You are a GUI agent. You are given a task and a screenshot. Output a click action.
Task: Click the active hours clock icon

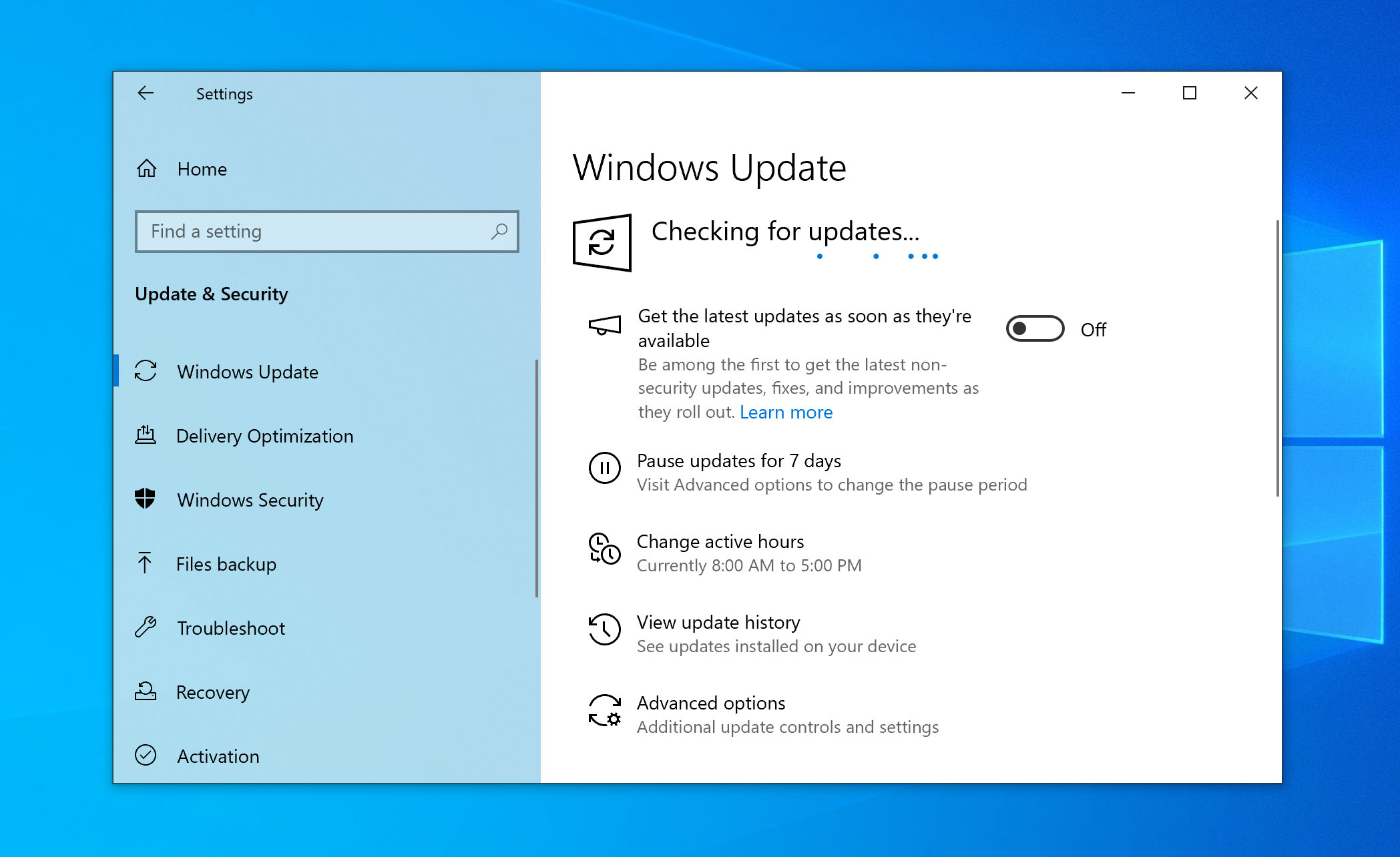pos(605,549)
